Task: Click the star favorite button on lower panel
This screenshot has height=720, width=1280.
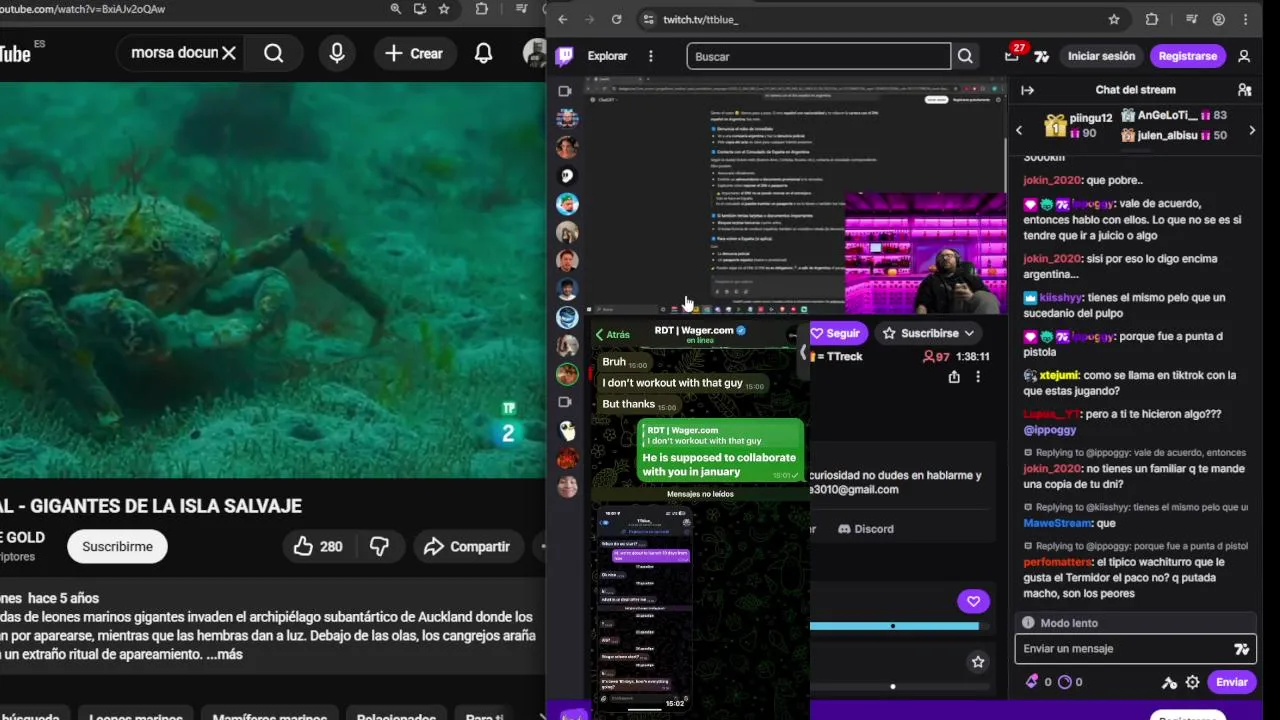Action: (x=978, y=662)
